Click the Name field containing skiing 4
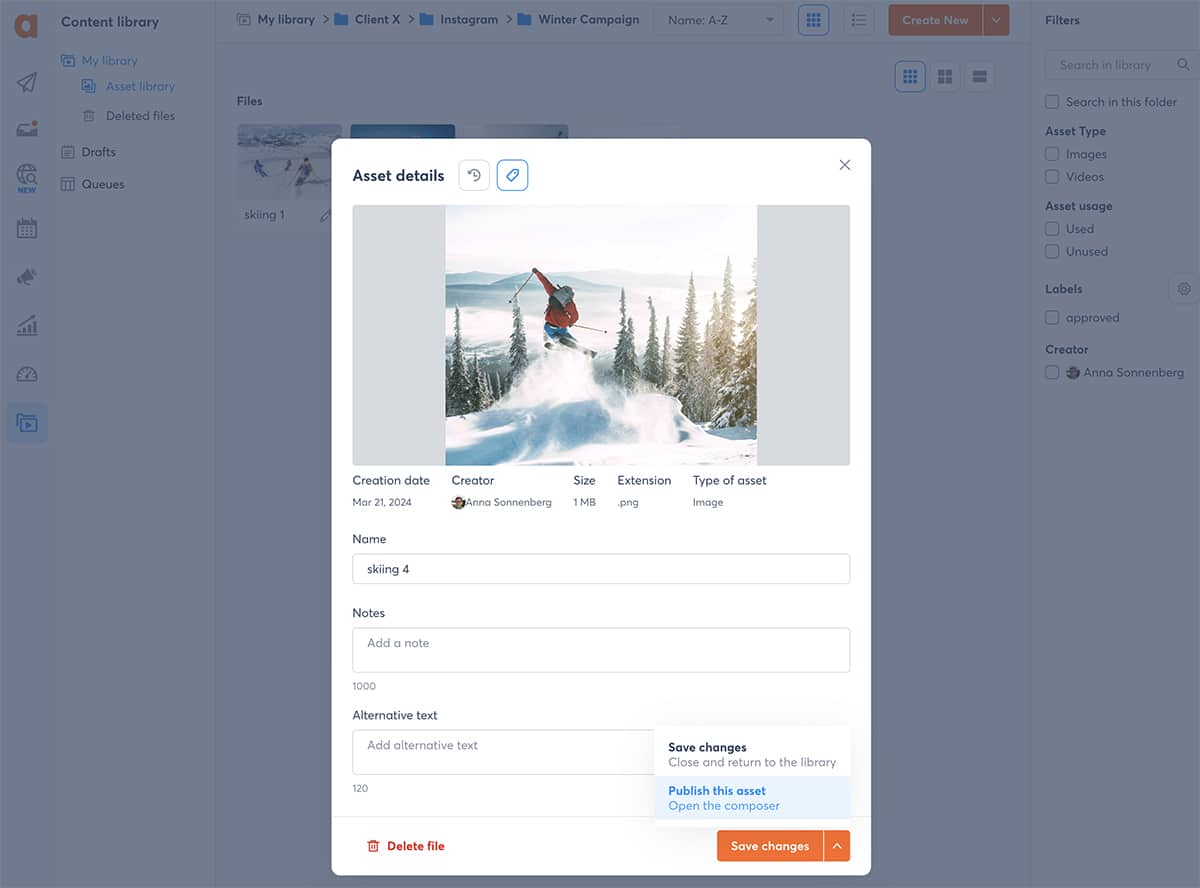Image resolution: width=1200 pixels, height=888 pixels. (x=600, y=569)
